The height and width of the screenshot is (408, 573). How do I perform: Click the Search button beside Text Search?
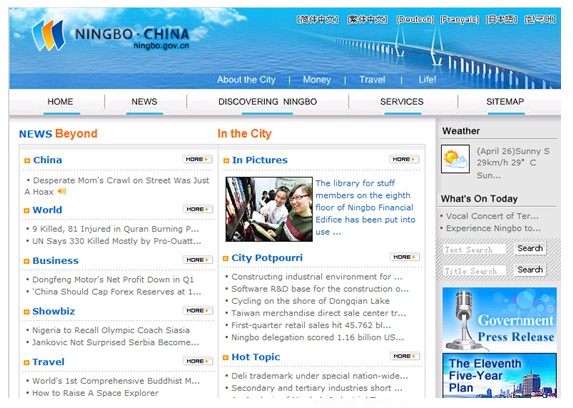point(530,248)
